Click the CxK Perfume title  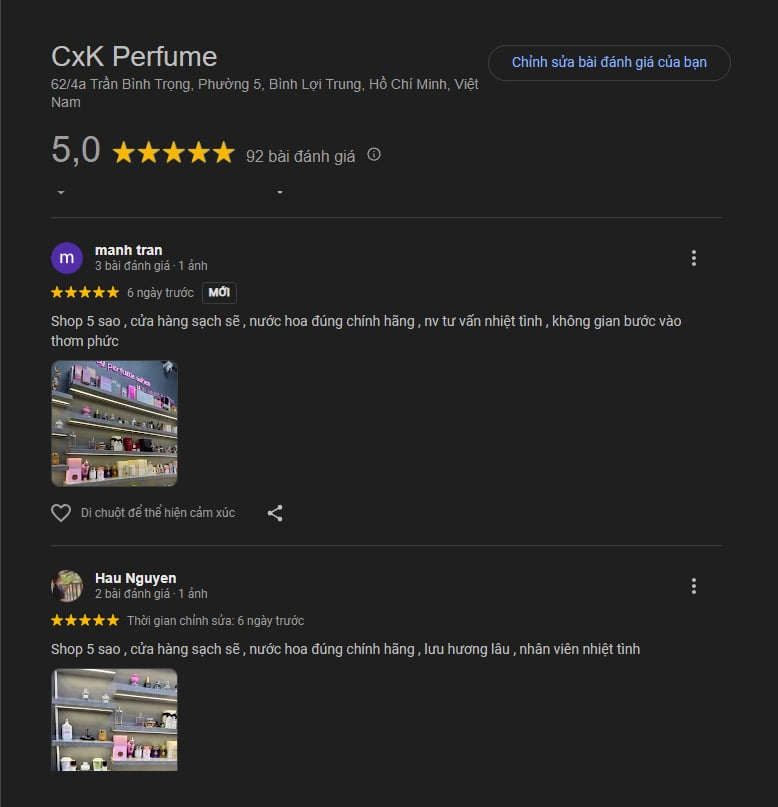[x=134, y=56]
